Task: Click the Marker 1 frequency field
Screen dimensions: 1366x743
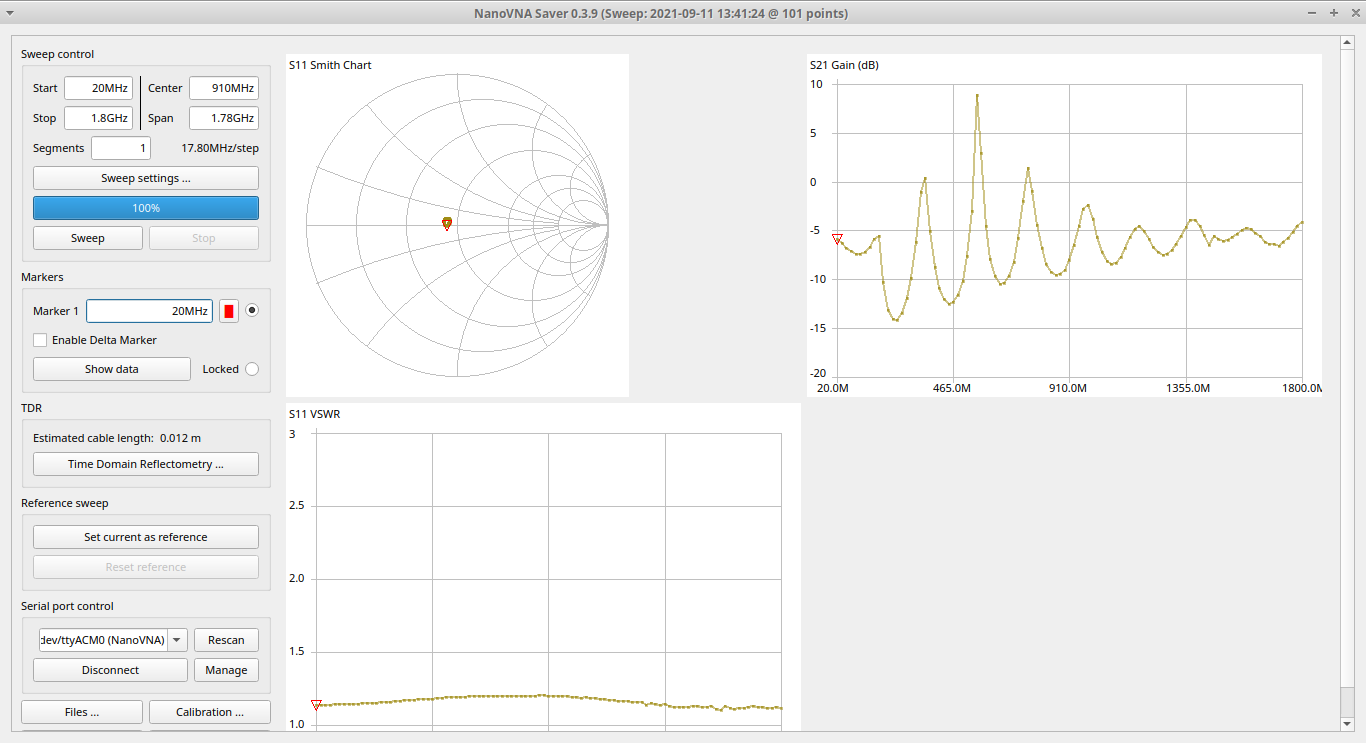Action: click(149, 311)
